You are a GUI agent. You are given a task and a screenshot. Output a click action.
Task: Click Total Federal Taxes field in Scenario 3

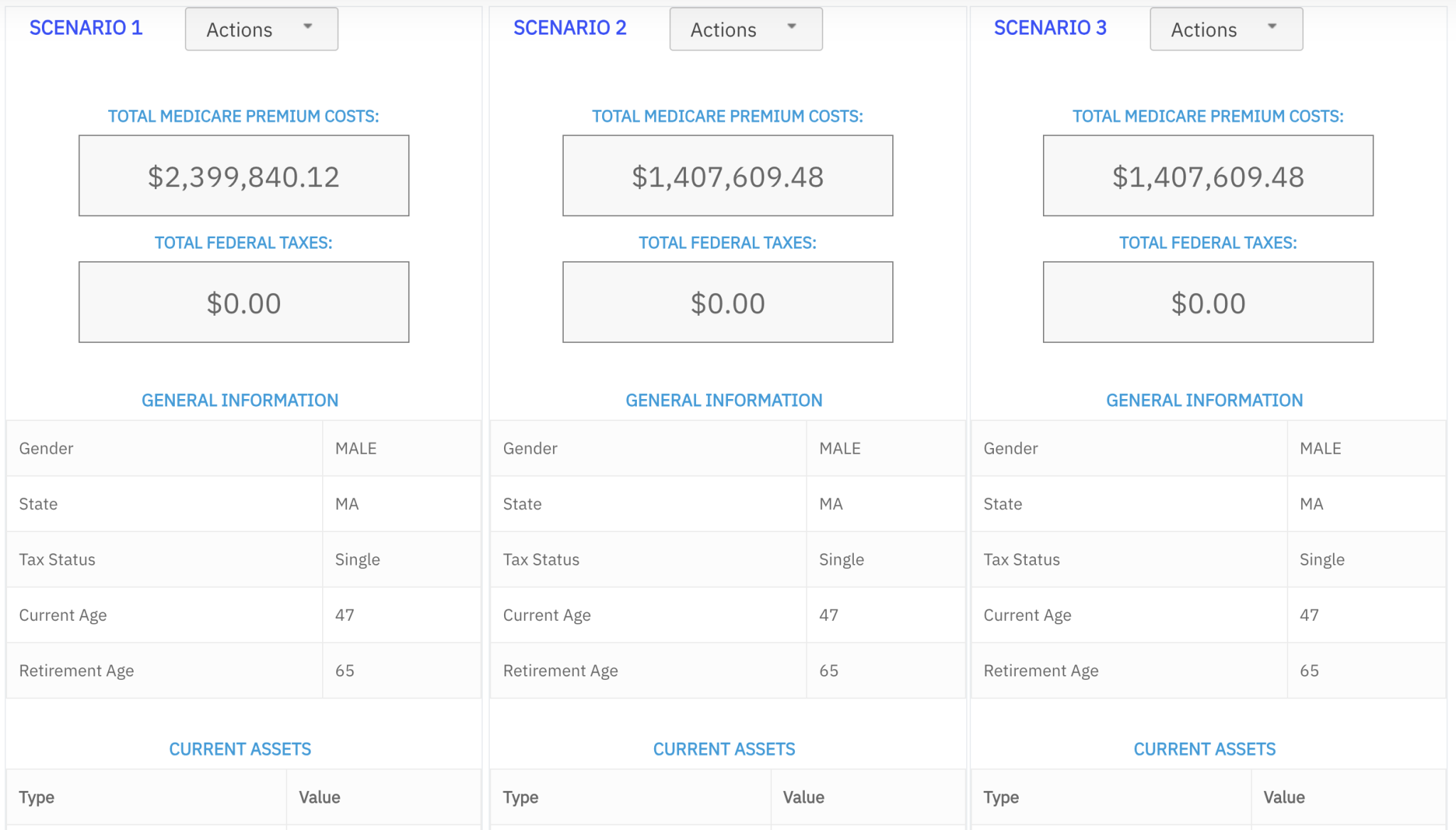1207,303
